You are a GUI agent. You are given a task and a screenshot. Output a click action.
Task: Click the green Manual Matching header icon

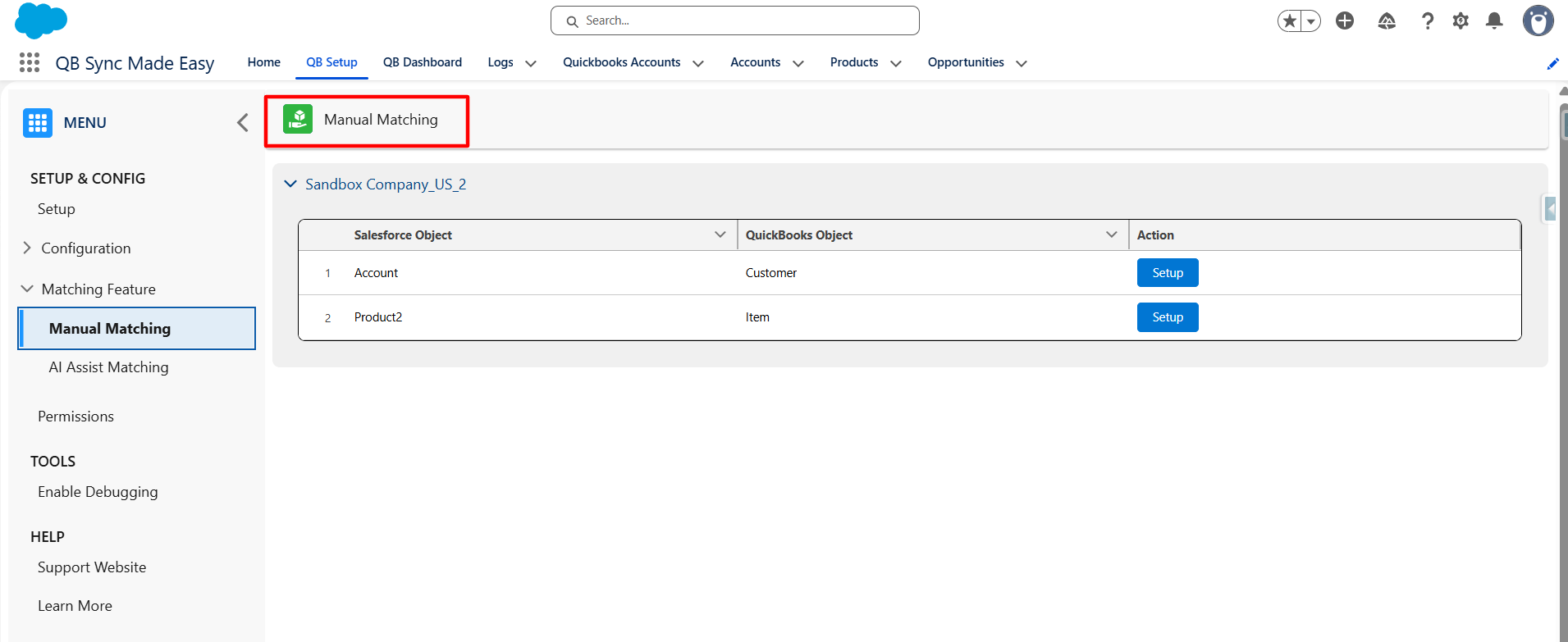click(298, 120)
